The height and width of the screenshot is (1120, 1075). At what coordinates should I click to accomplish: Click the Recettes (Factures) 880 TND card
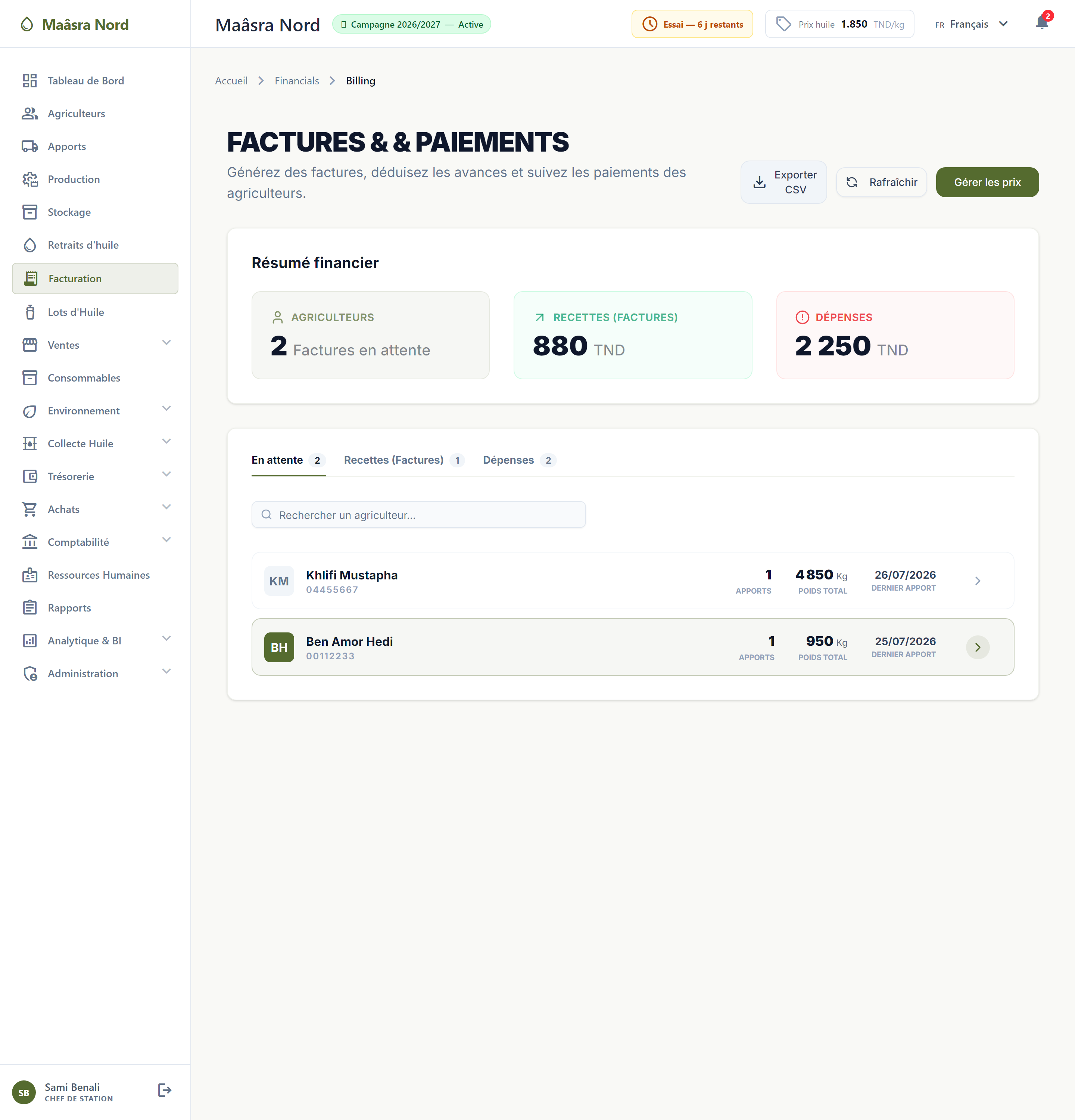tap(633, 335)
